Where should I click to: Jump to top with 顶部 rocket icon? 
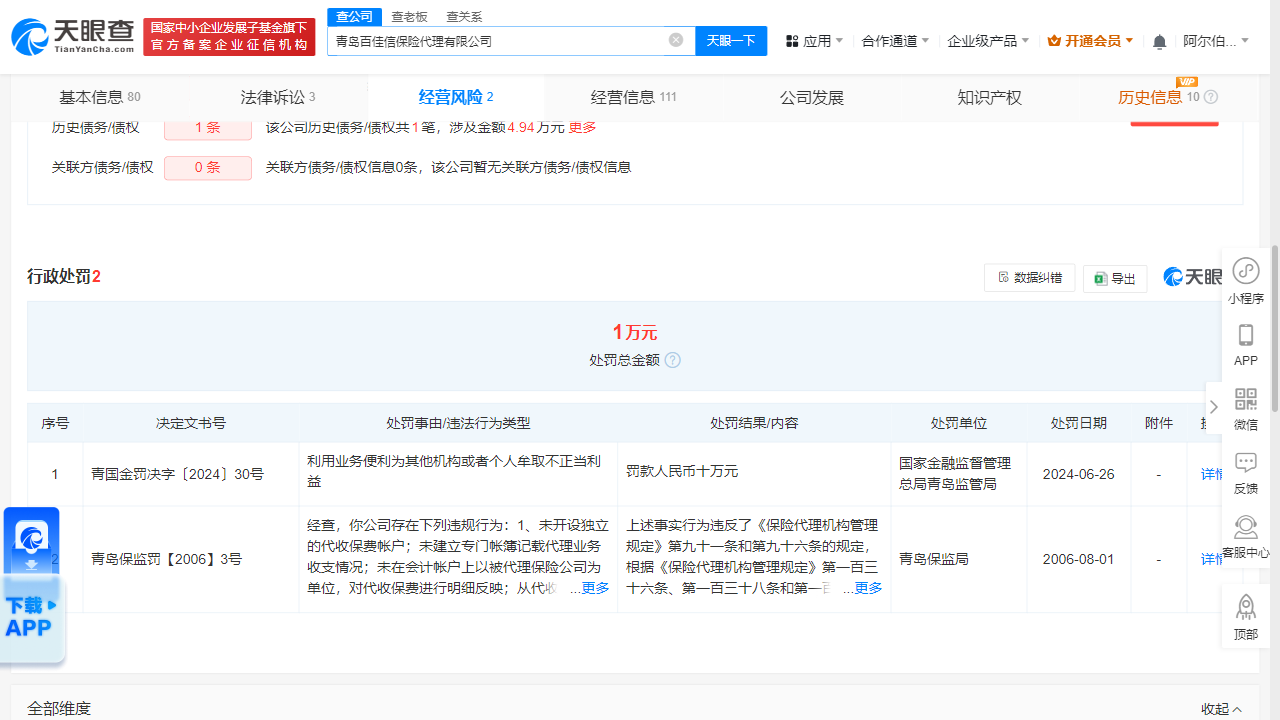pyautogui.click(x=1246, y=617)
